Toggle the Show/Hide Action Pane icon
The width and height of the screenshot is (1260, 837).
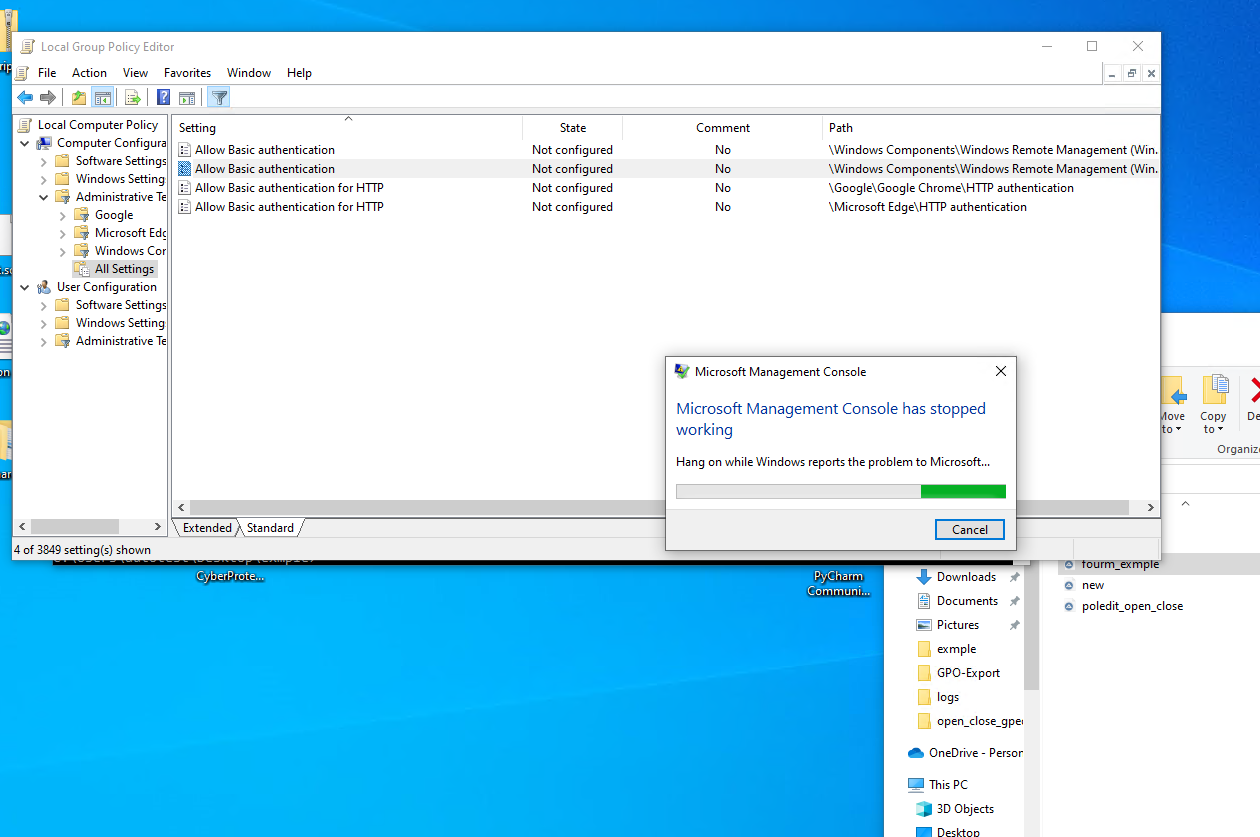tap(187, 97)
